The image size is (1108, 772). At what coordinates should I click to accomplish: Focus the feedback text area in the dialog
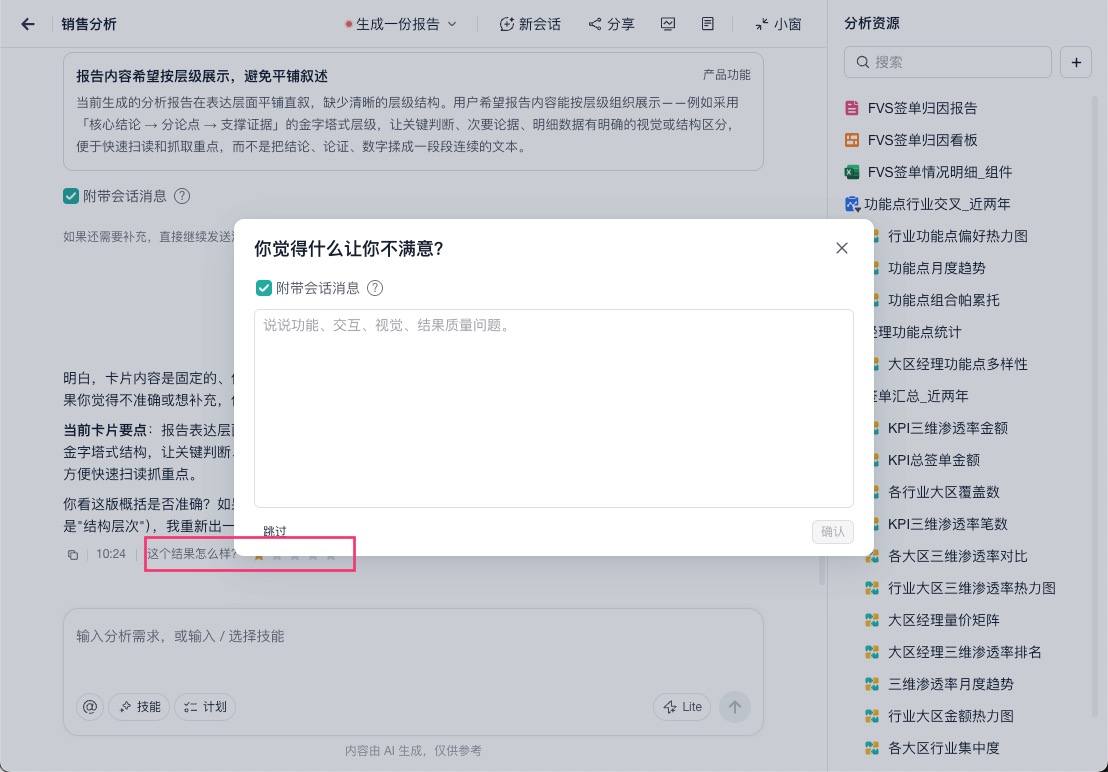[553, 408]
